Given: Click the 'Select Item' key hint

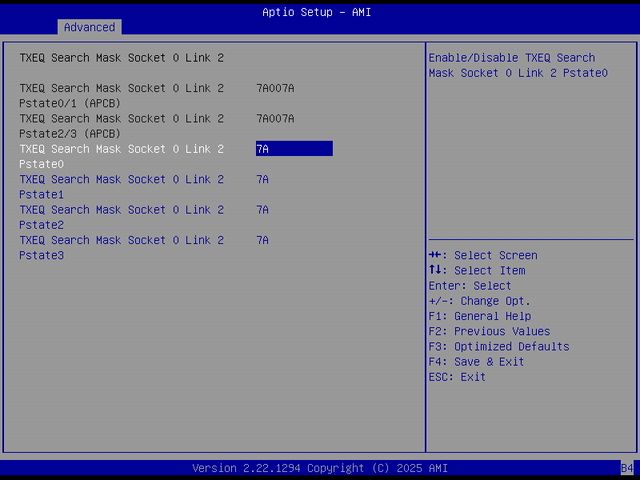Looking at the screenshot, I should (477, 270).
